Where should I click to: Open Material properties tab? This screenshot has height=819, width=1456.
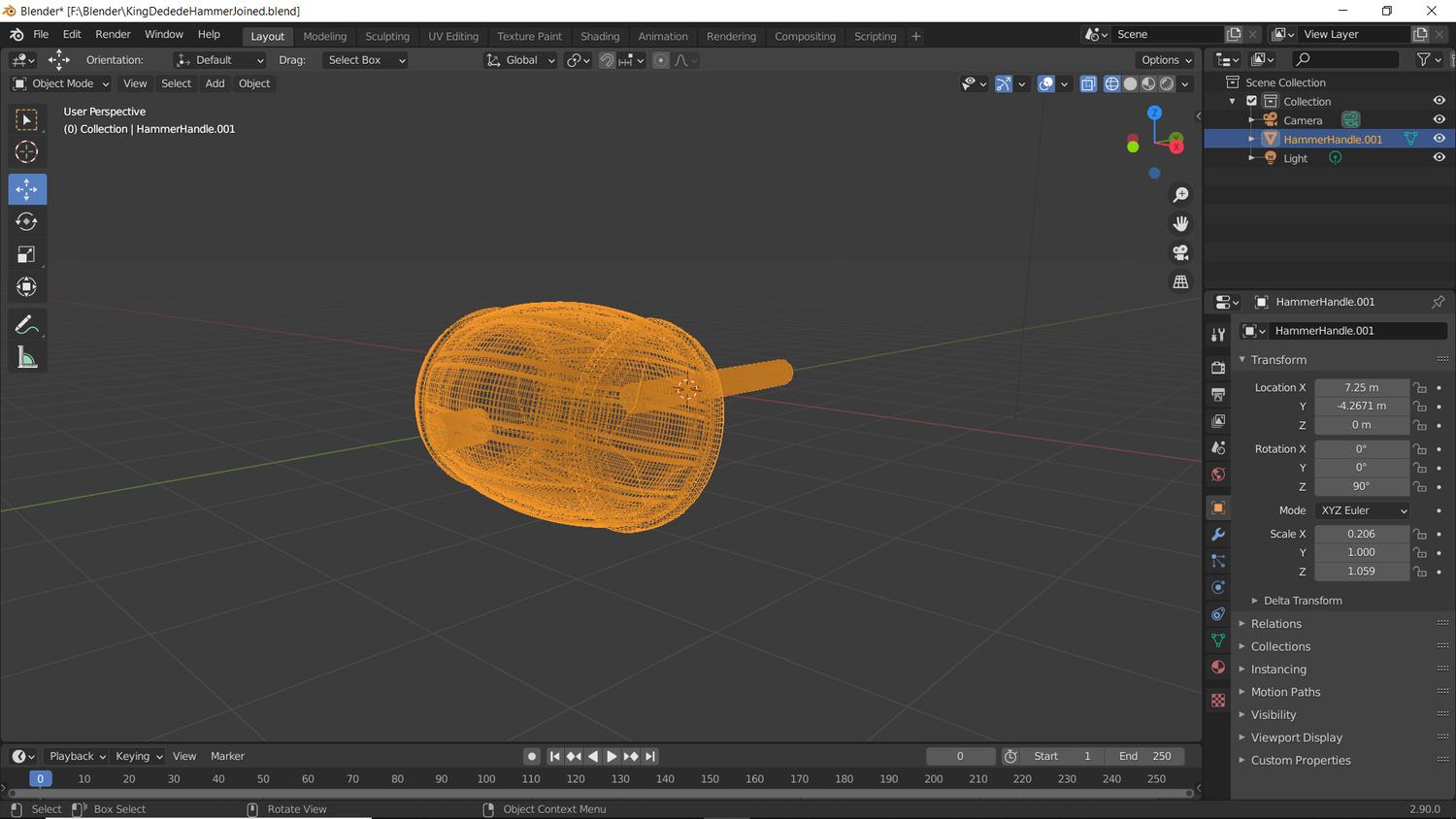(1218, 668)
